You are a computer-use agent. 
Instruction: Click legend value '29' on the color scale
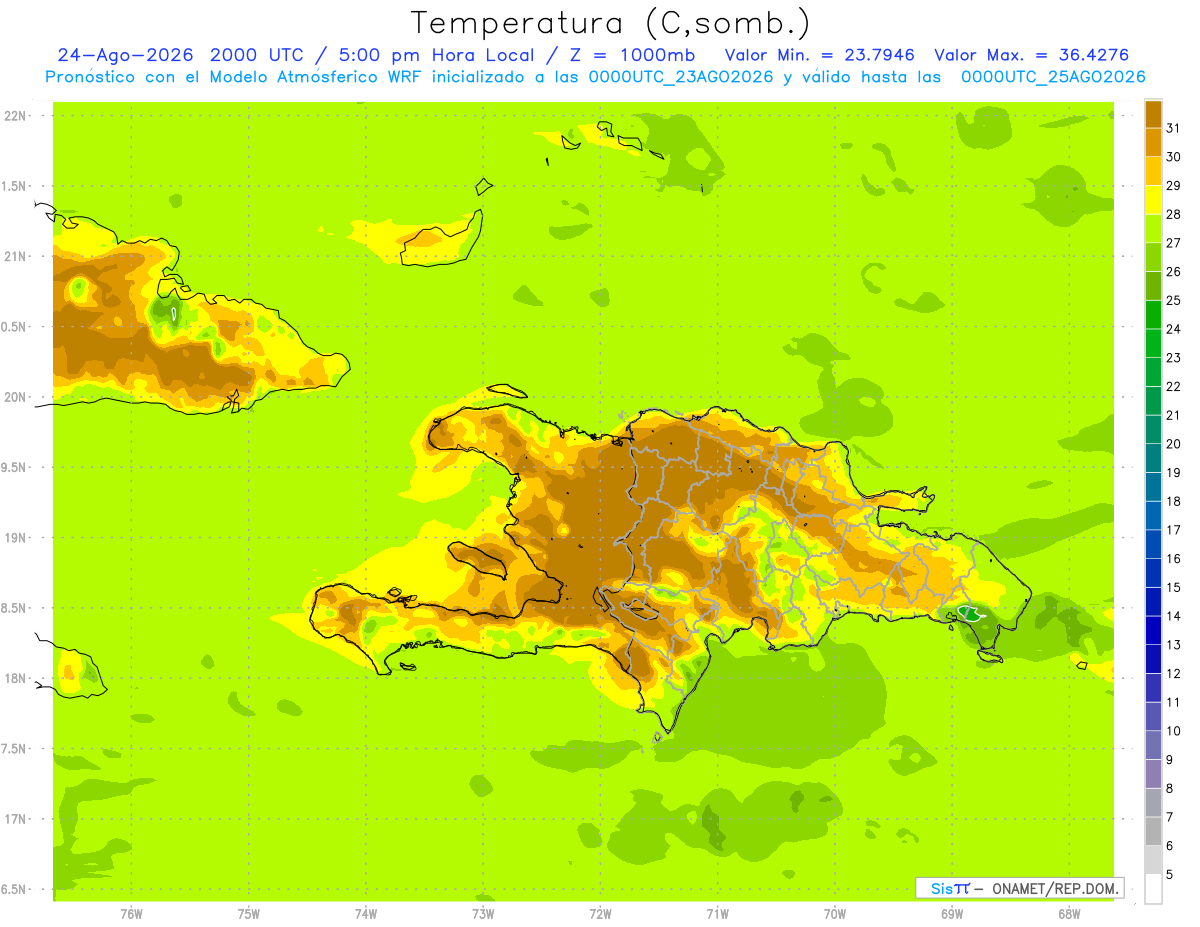[x=1173, y=185]
